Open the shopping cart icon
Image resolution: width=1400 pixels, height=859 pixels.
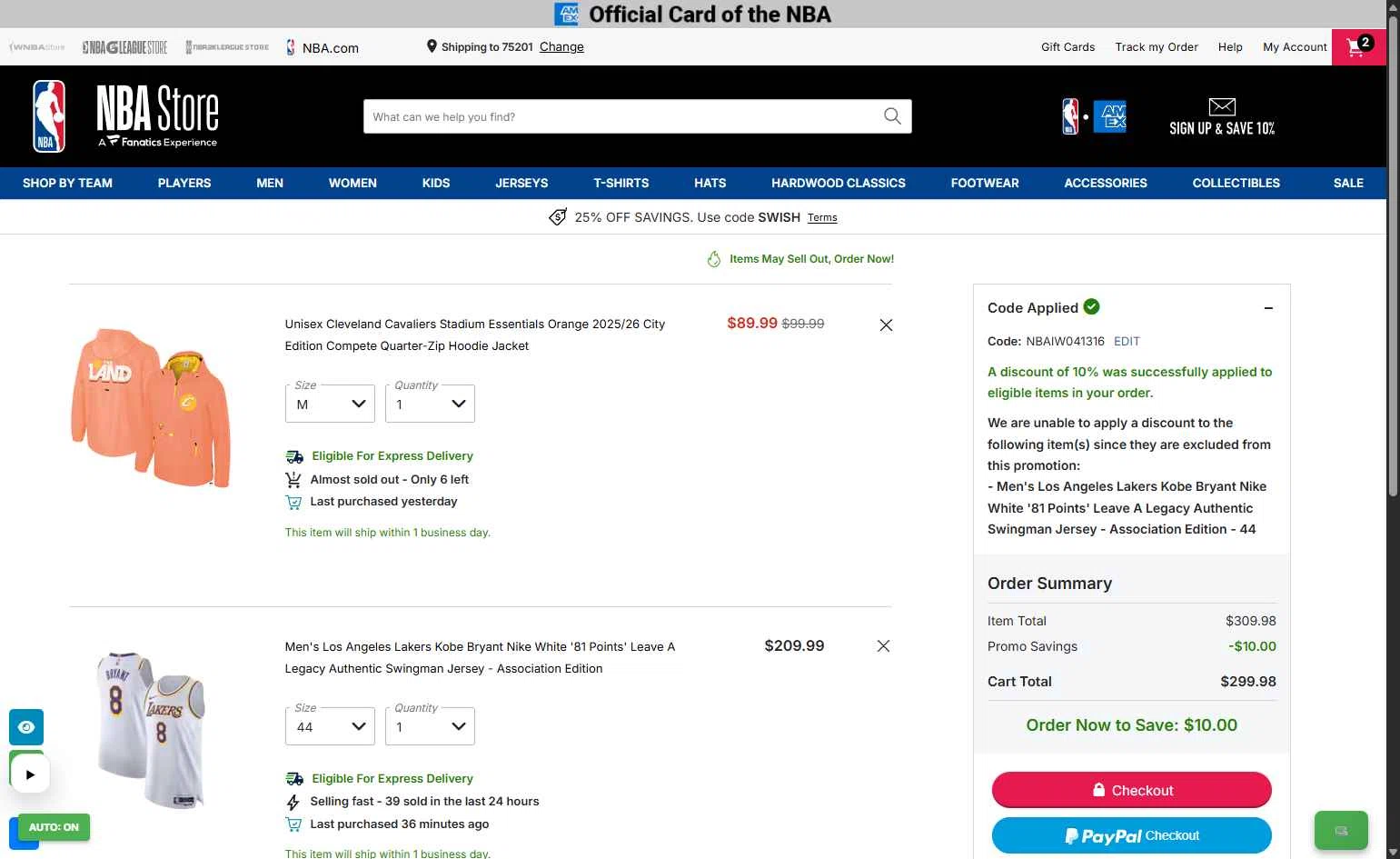click(1358, 47)
